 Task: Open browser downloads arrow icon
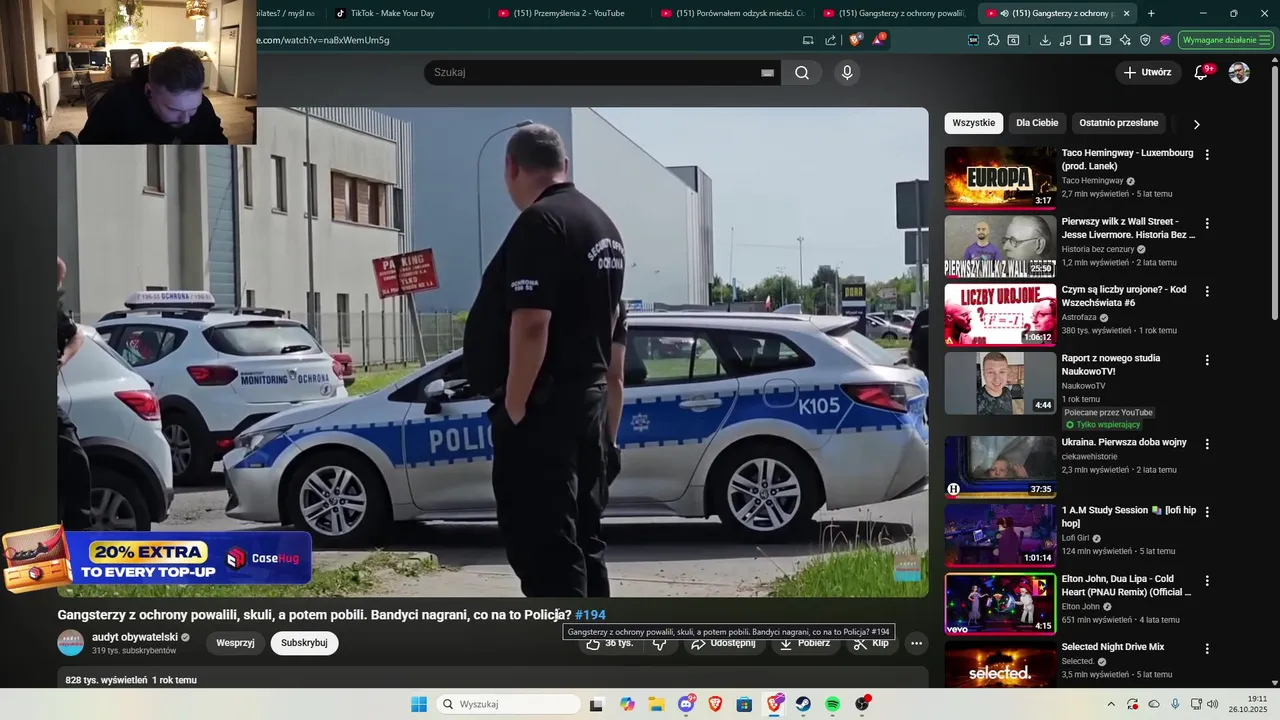1045,40
